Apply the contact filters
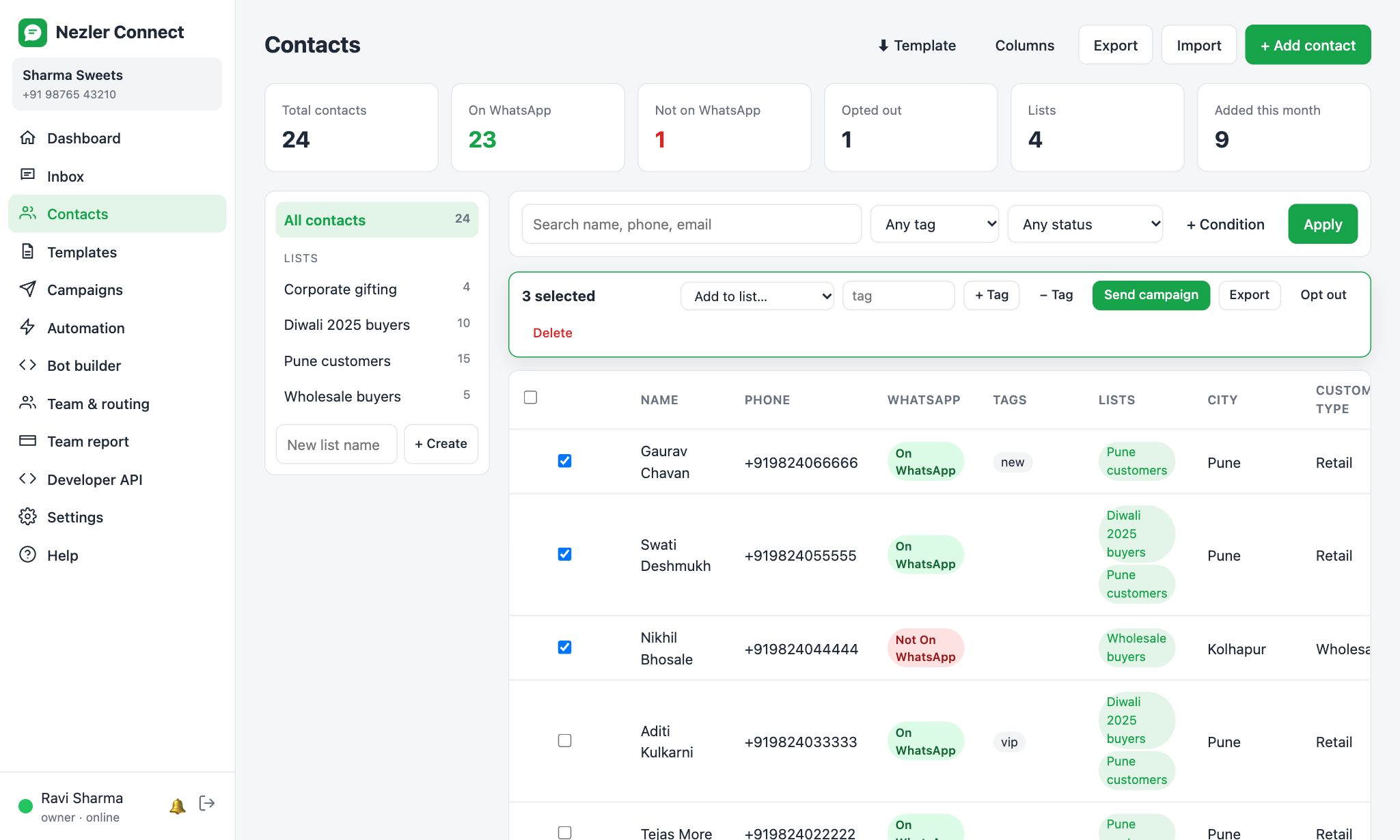The width and height of the screenshot is (1400, 840). [x=1323, y=224]
